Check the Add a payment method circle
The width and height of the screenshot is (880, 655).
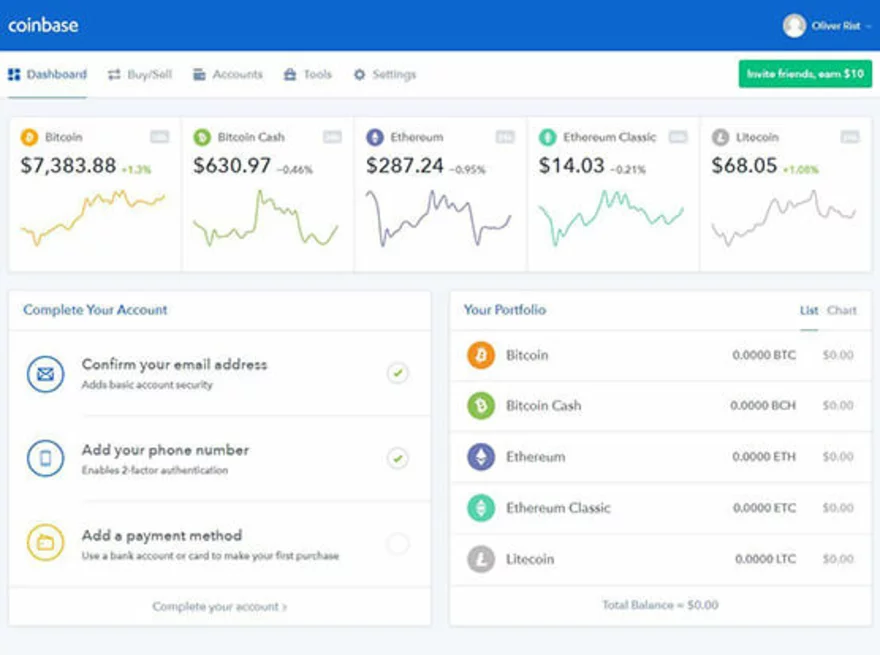click(398, 544)
